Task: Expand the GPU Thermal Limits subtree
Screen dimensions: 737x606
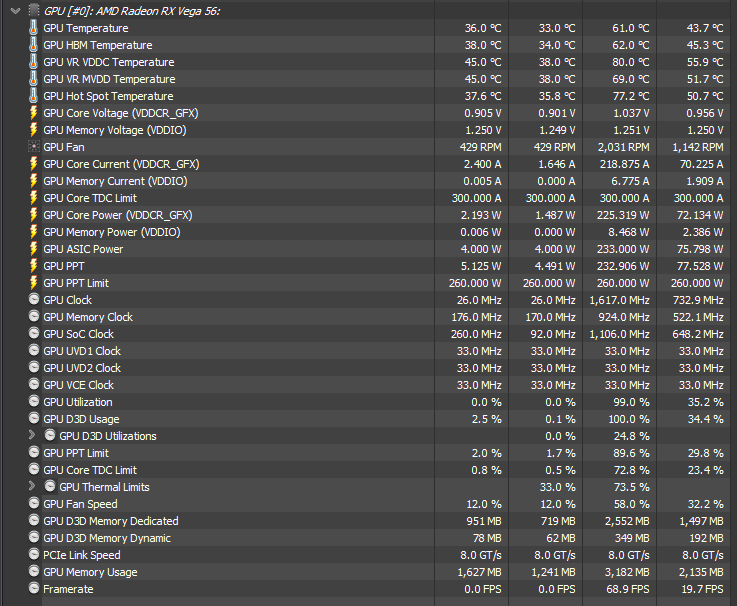Action: [31, 486]
